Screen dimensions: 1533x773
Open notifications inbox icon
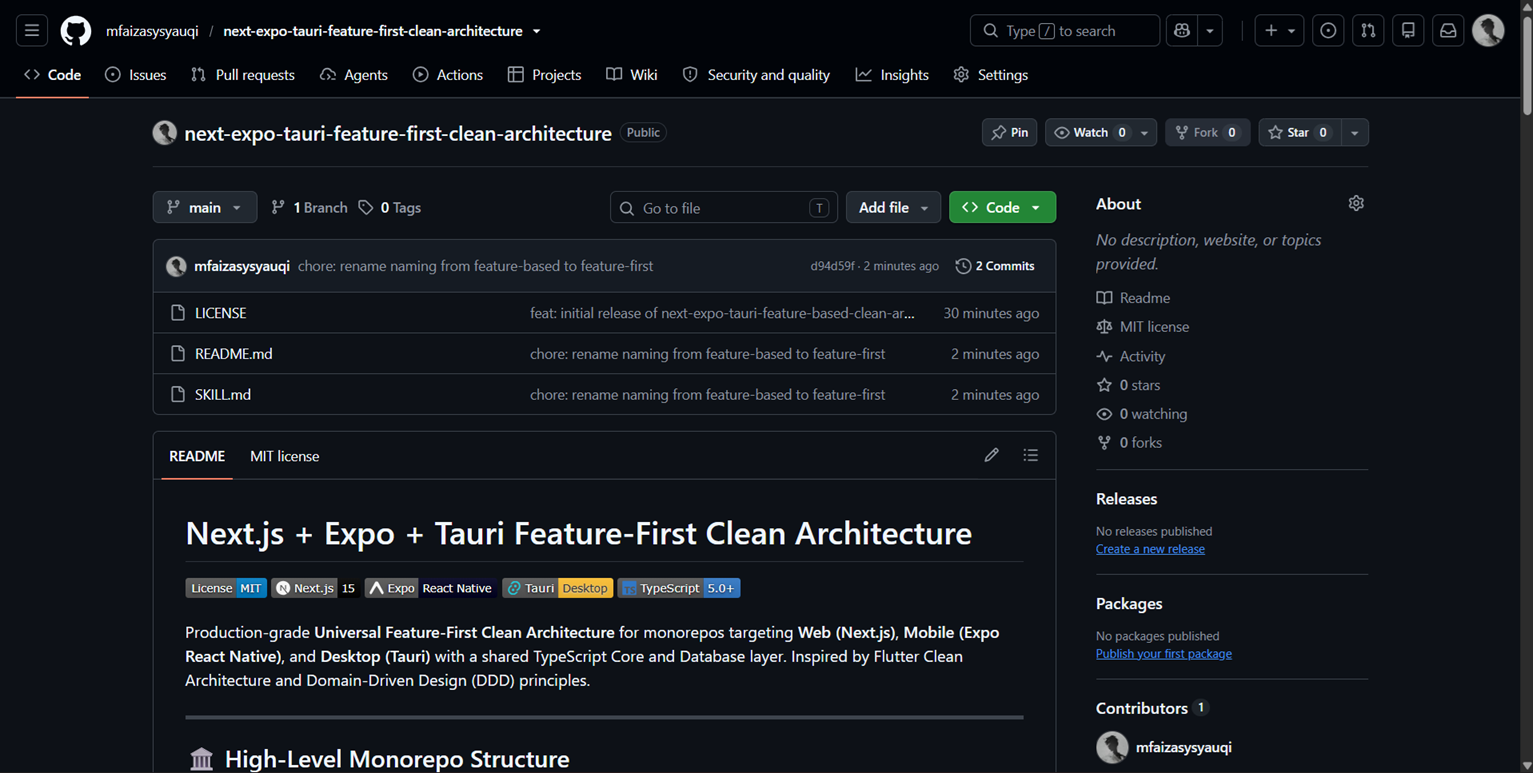[1448, 31]
